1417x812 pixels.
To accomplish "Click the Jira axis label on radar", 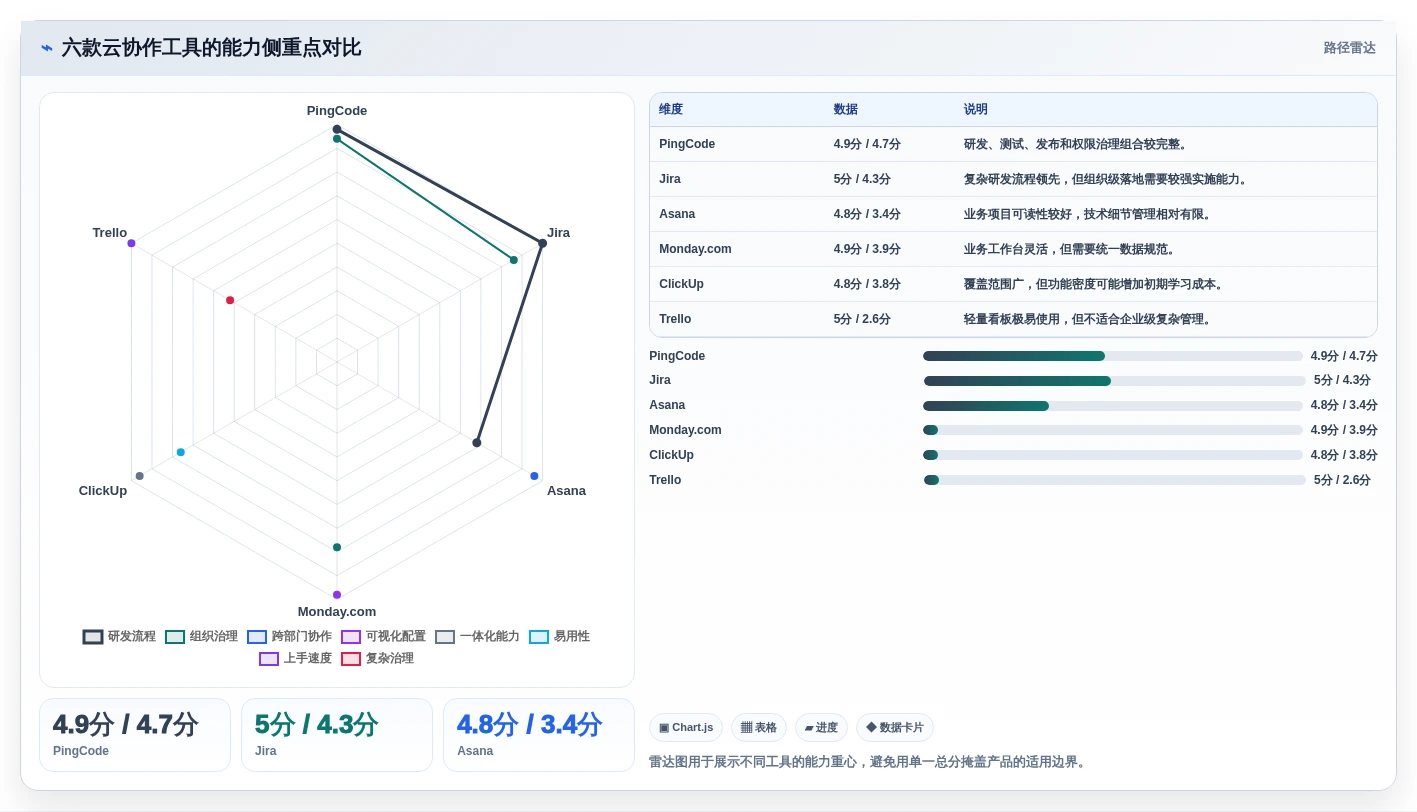I will click(x=559, y=233).
